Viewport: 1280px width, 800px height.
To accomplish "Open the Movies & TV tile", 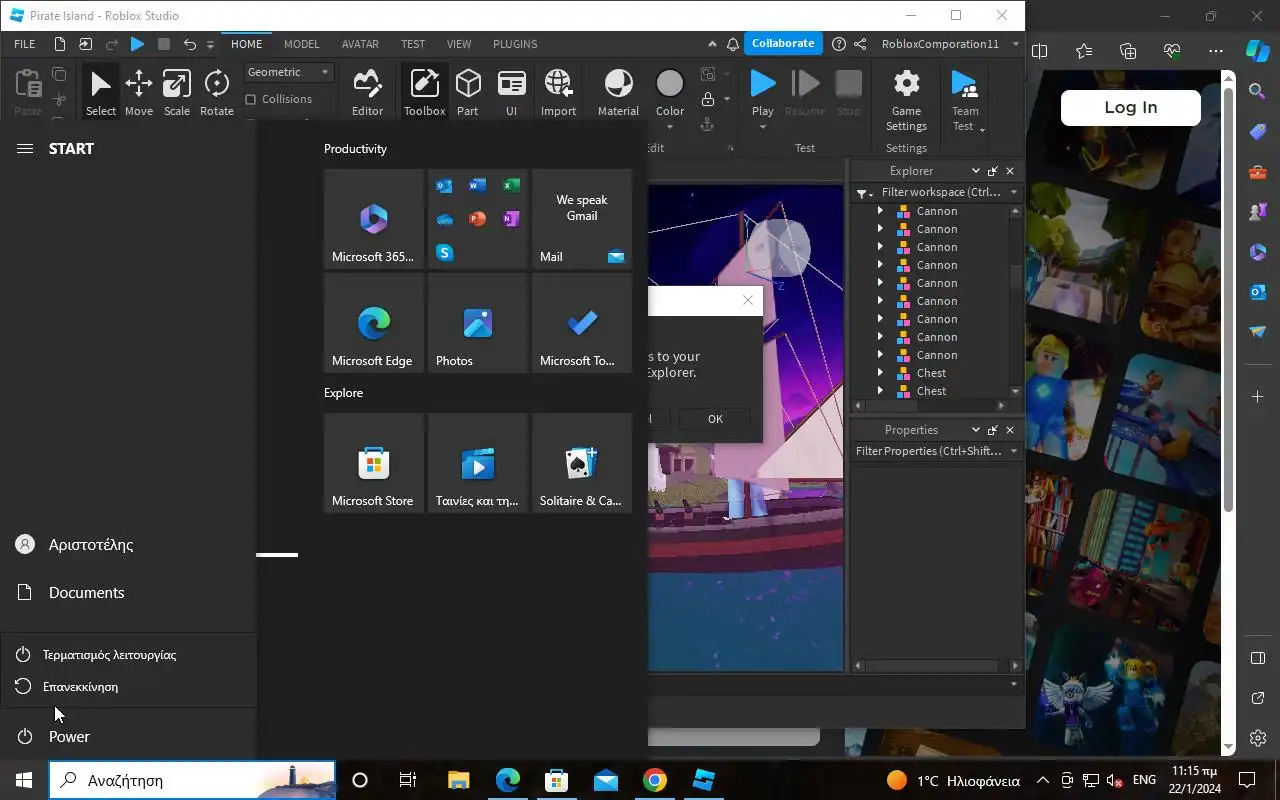I will point(477,463).
